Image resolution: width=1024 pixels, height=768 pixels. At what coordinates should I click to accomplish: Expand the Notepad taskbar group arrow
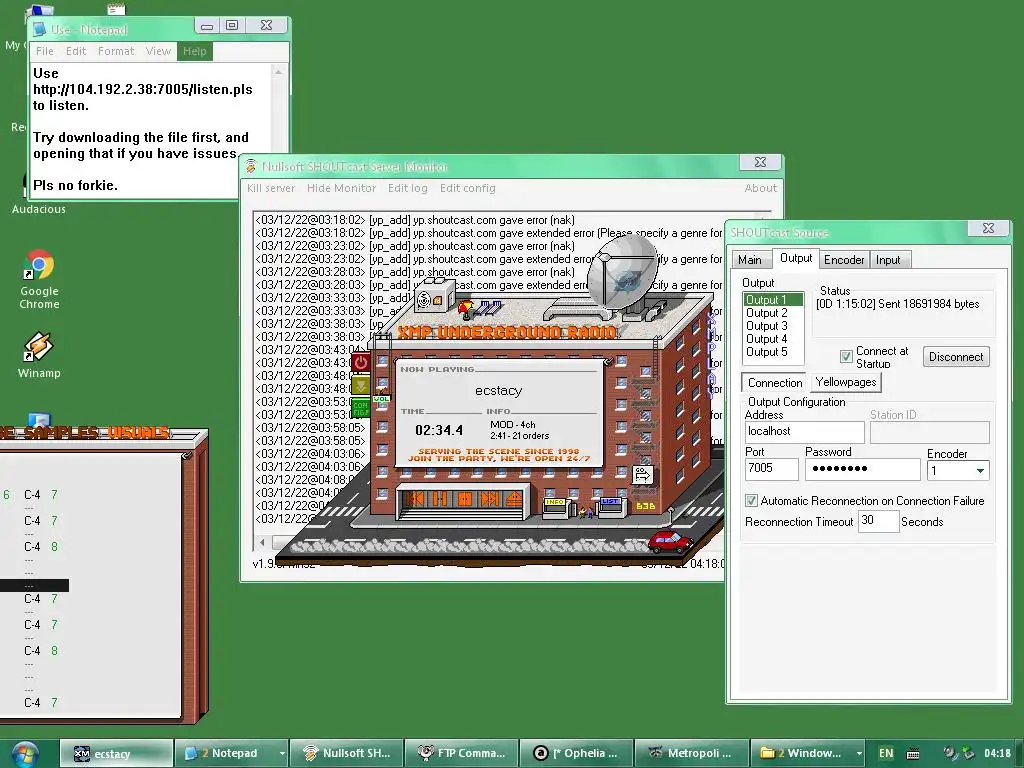point(282,753)
